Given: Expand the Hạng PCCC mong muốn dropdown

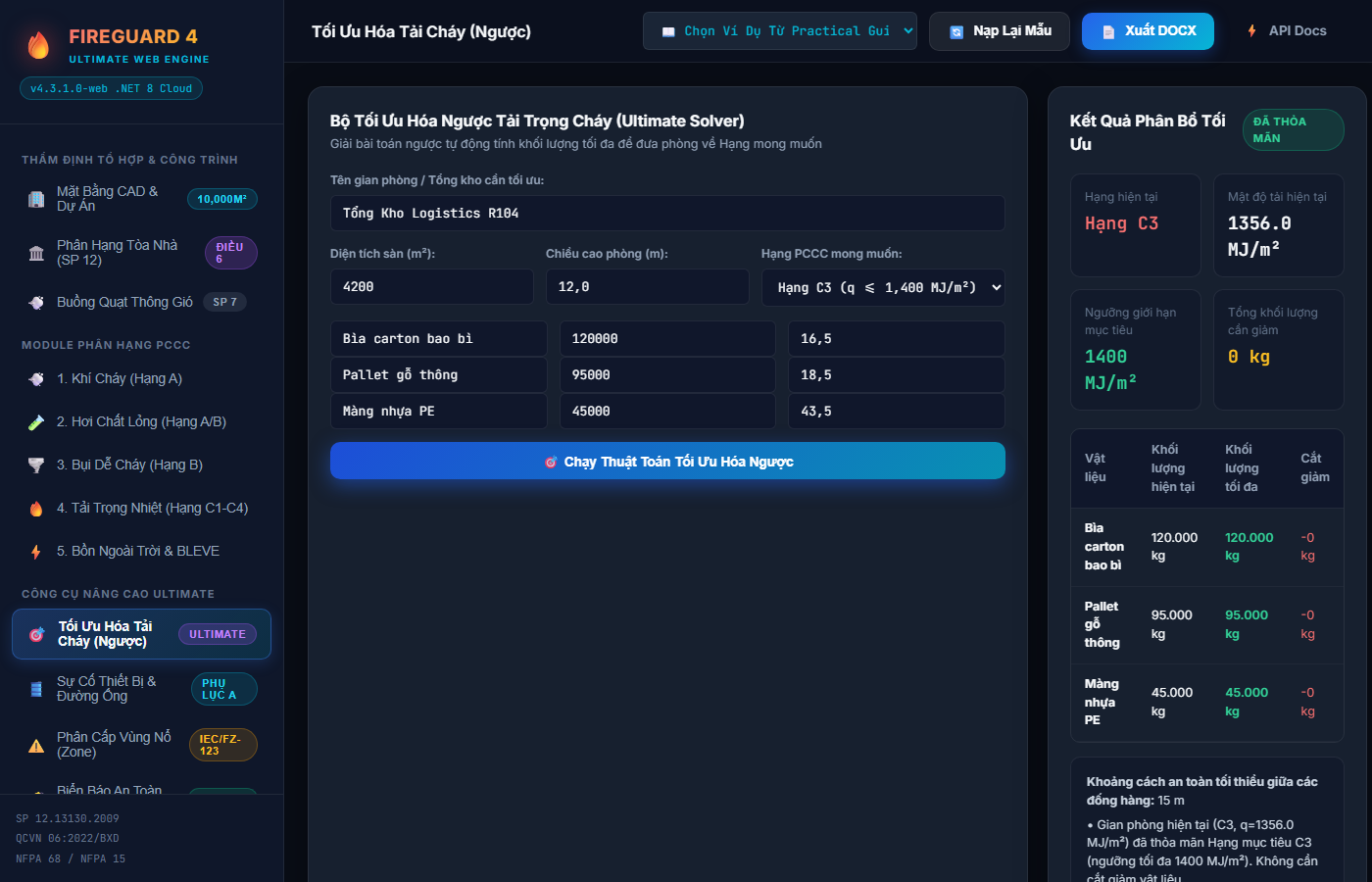Looking at the screenshot, I should [x=883, y=287].
